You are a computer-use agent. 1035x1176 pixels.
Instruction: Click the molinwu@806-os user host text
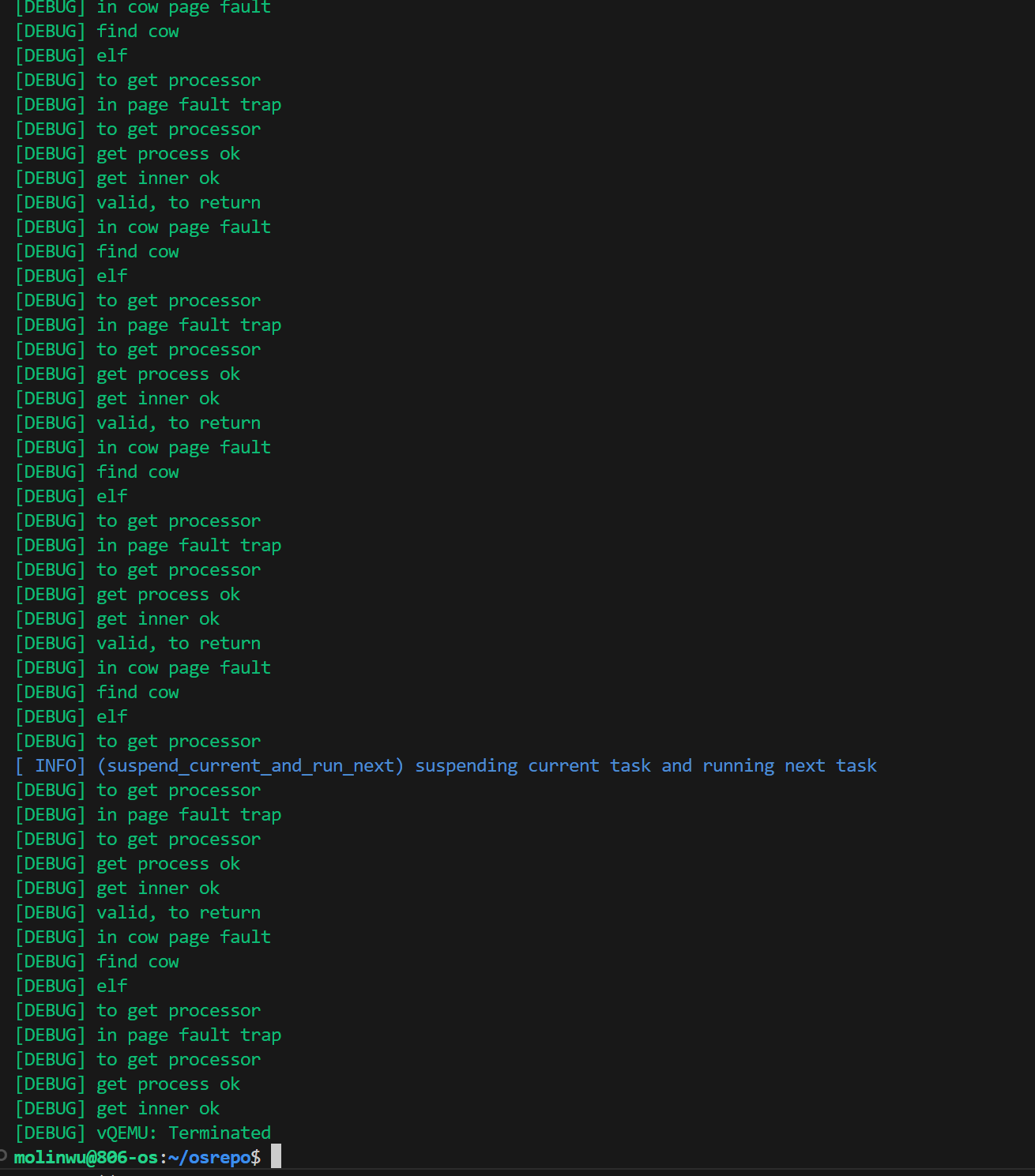coord(86,1157)
